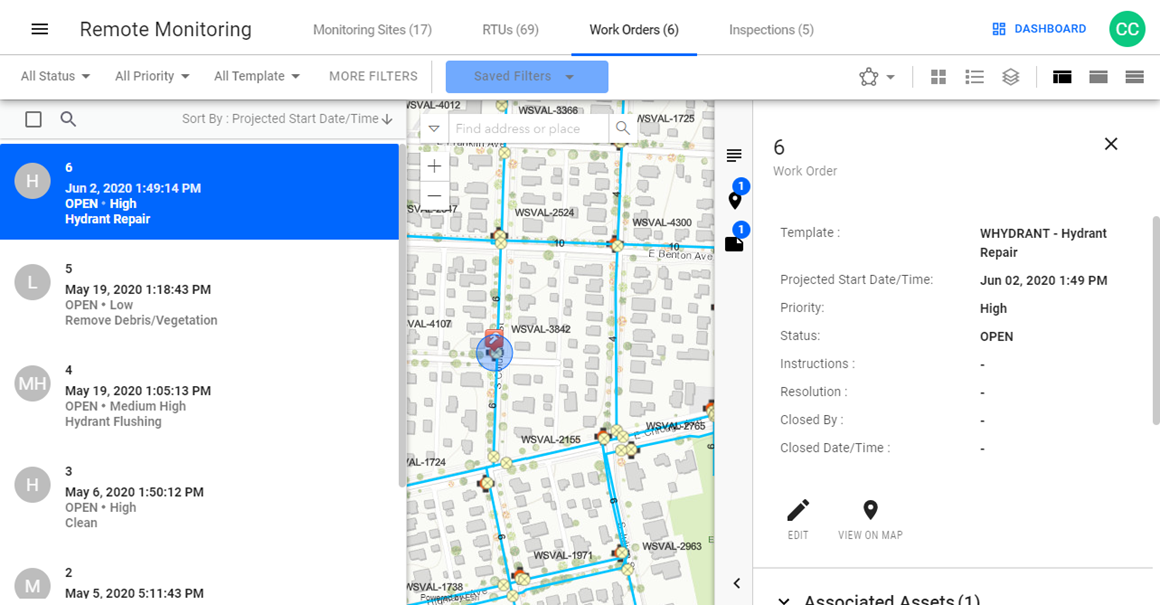Expand the Saved Filters dropdown
This screenshot has height=605, width=1160.
pos(526,76)
